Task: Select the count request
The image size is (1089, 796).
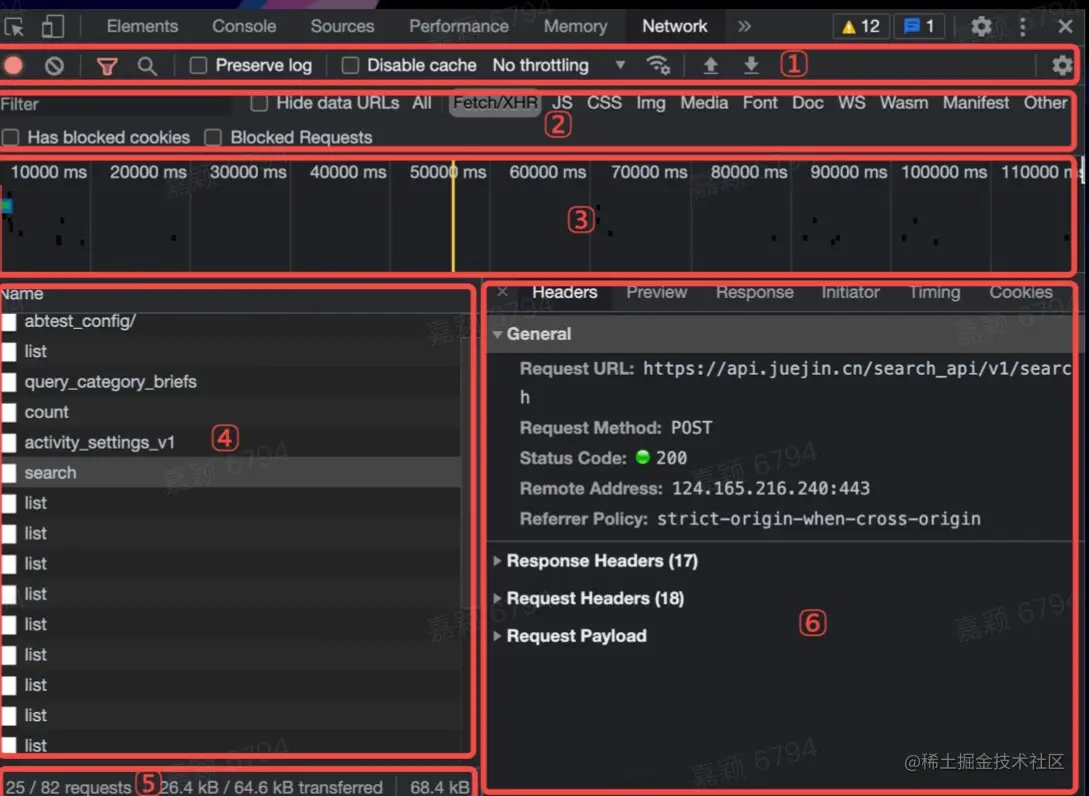Action: (231, 413)
